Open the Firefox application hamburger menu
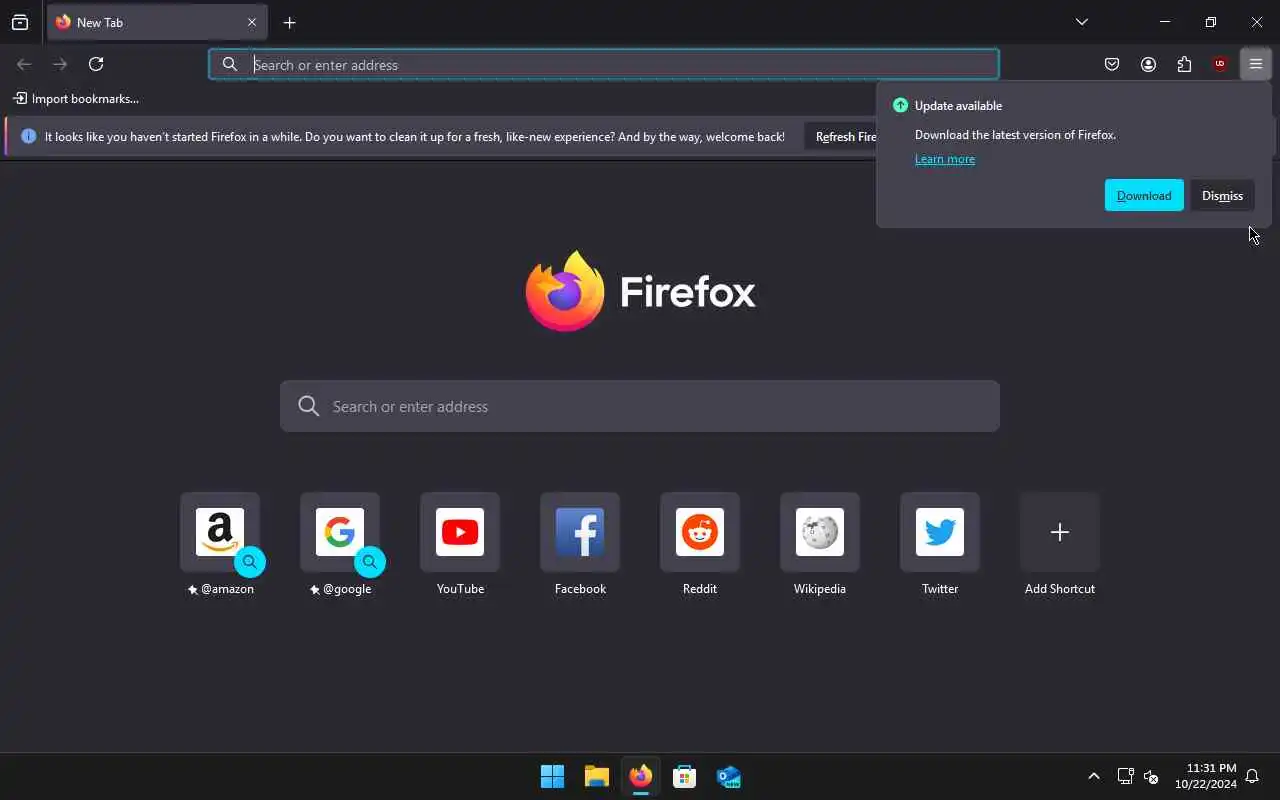 1256,64
